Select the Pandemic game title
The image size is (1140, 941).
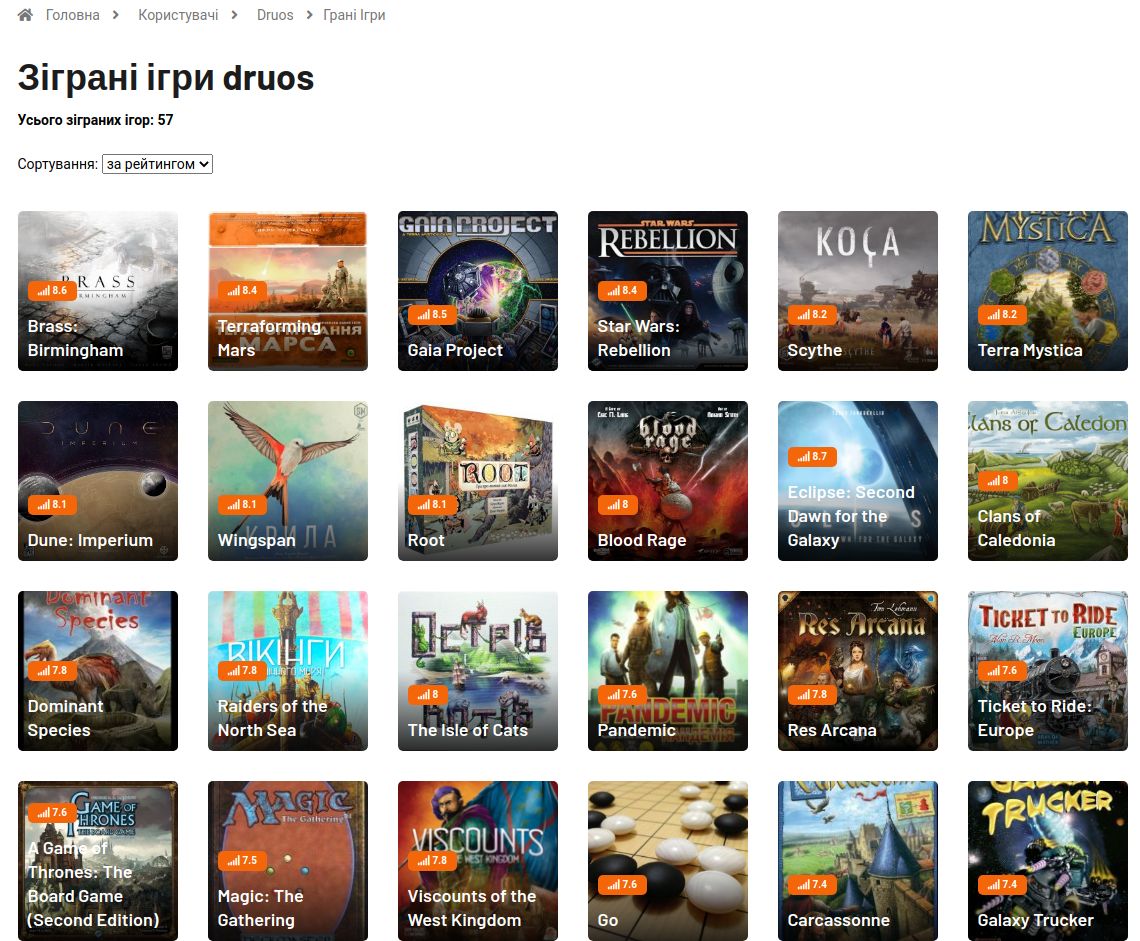pos(636,729)
